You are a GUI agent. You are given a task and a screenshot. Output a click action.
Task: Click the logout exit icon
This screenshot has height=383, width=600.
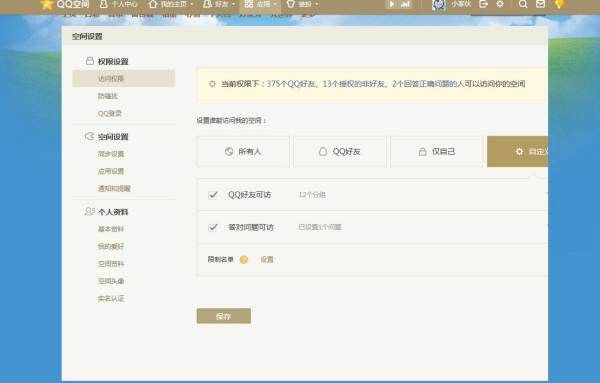coord(483,4)
